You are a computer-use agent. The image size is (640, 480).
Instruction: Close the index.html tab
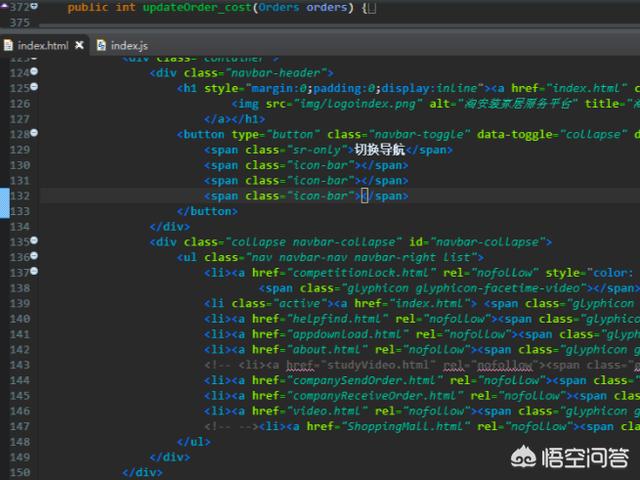coord(80,45)
